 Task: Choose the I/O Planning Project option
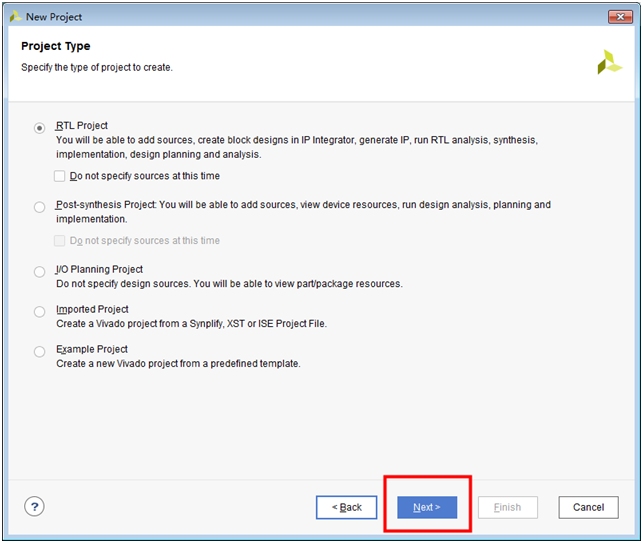[x=39, y=272]
